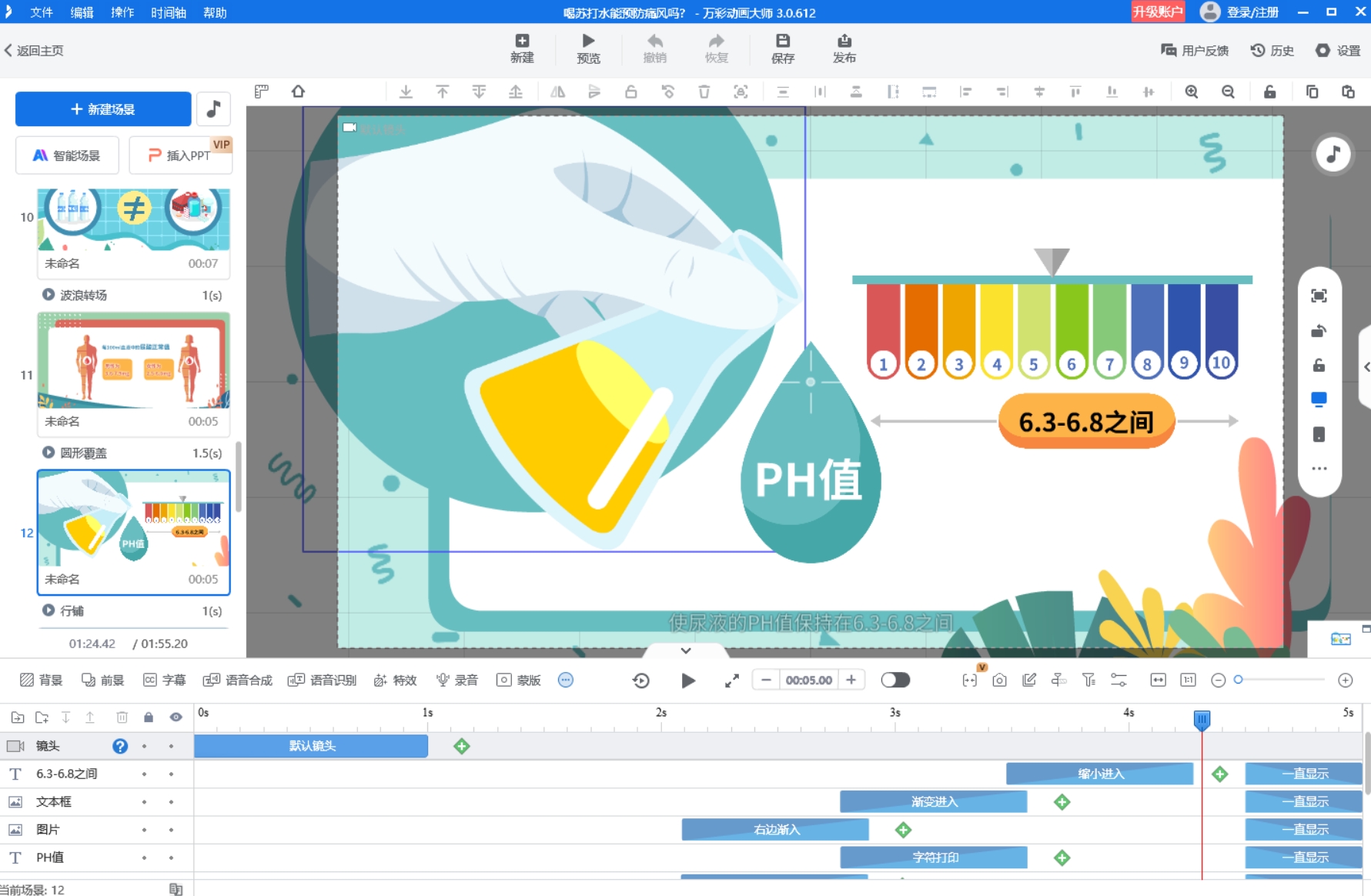
Task: Click the fullscreen expand icon next to play
Action: pos(732,680)
